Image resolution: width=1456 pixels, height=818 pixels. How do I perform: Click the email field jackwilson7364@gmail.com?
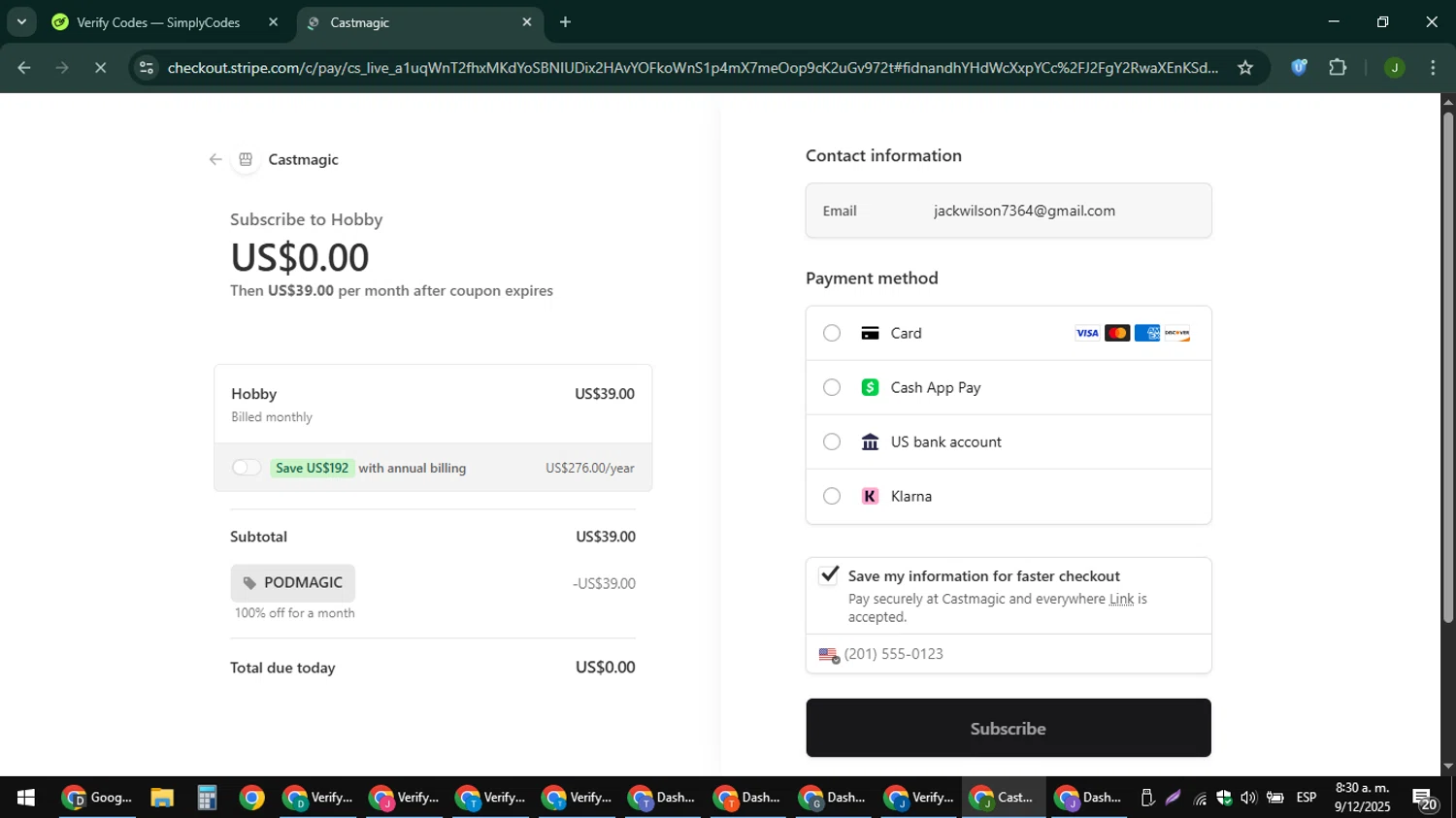(1009, 211)
